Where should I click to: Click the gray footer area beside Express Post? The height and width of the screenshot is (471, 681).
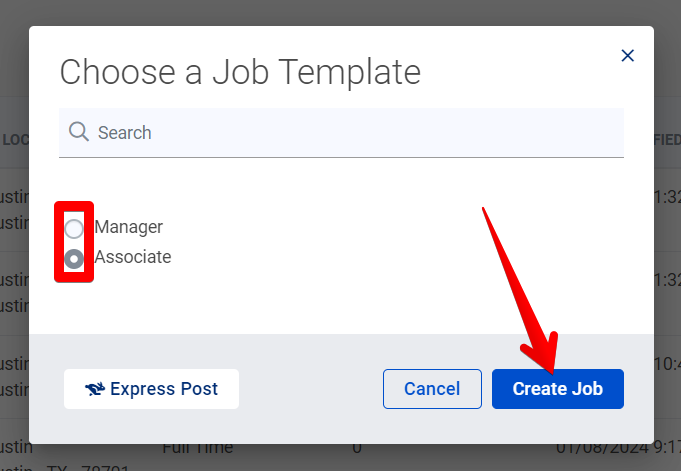(311, 389)
